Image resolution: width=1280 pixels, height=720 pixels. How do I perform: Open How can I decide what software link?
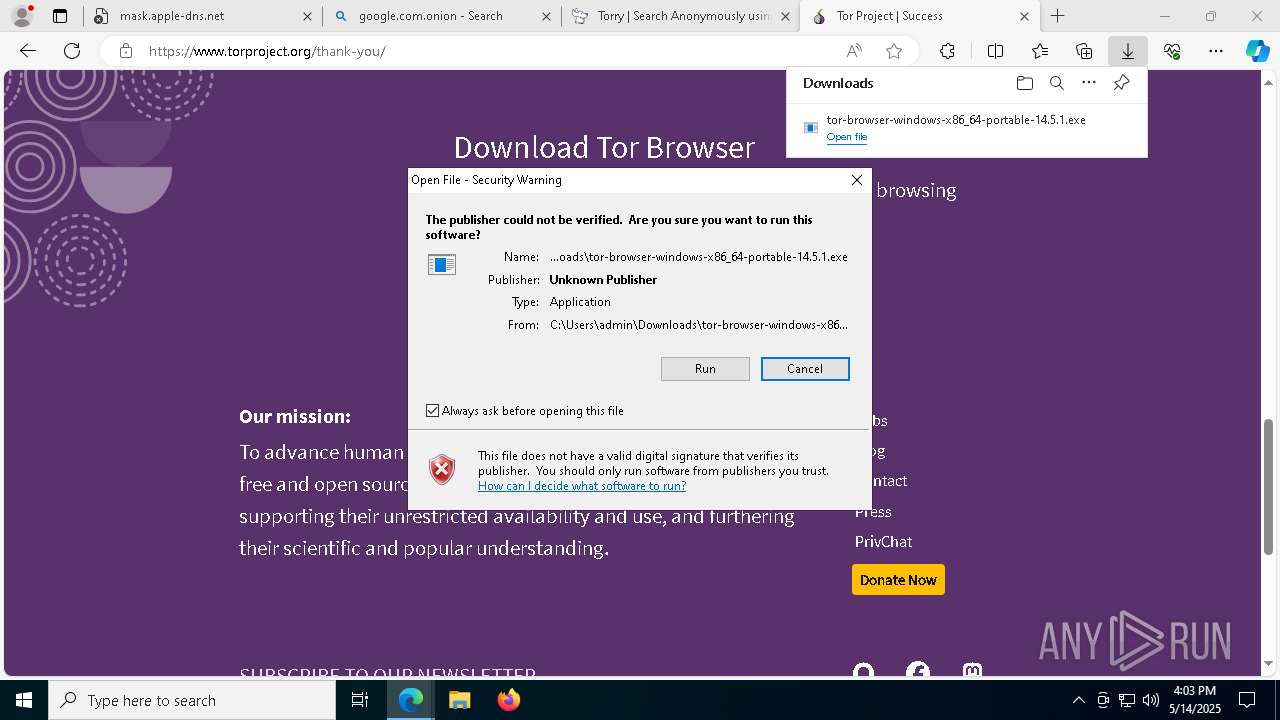582,486
